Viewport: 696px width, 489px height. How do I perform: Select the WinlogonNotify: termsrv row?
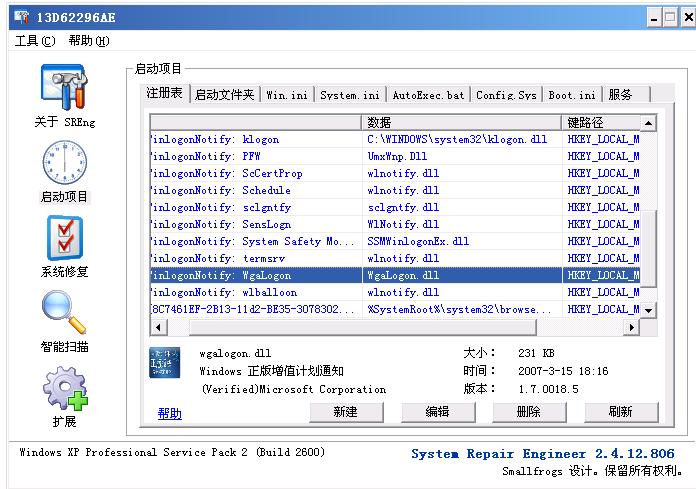(395, 258)
